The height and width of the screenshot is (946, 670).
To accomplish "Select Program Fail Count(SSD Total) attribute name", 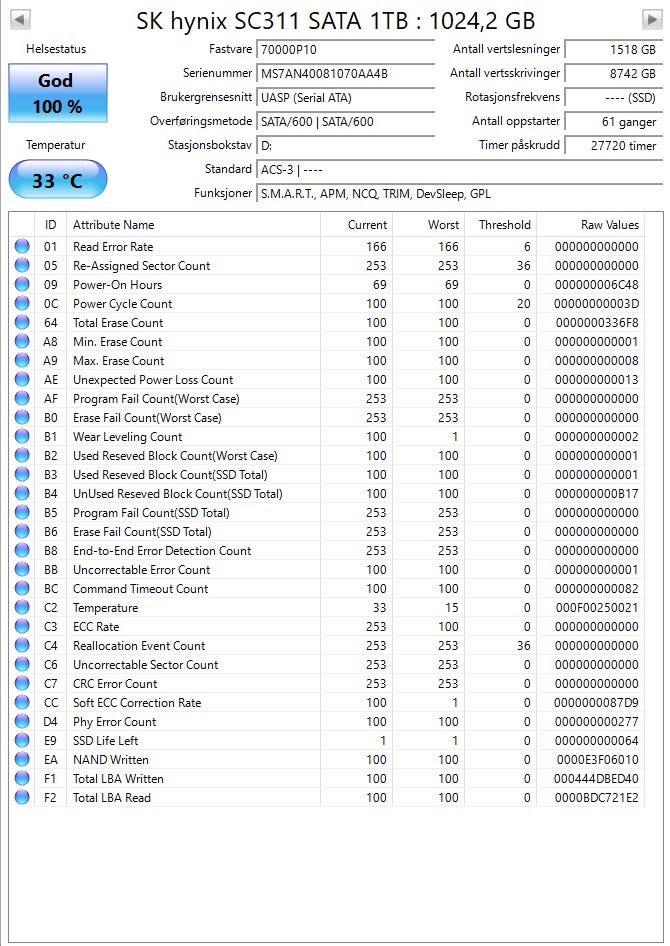I will (x=151, y=513).
